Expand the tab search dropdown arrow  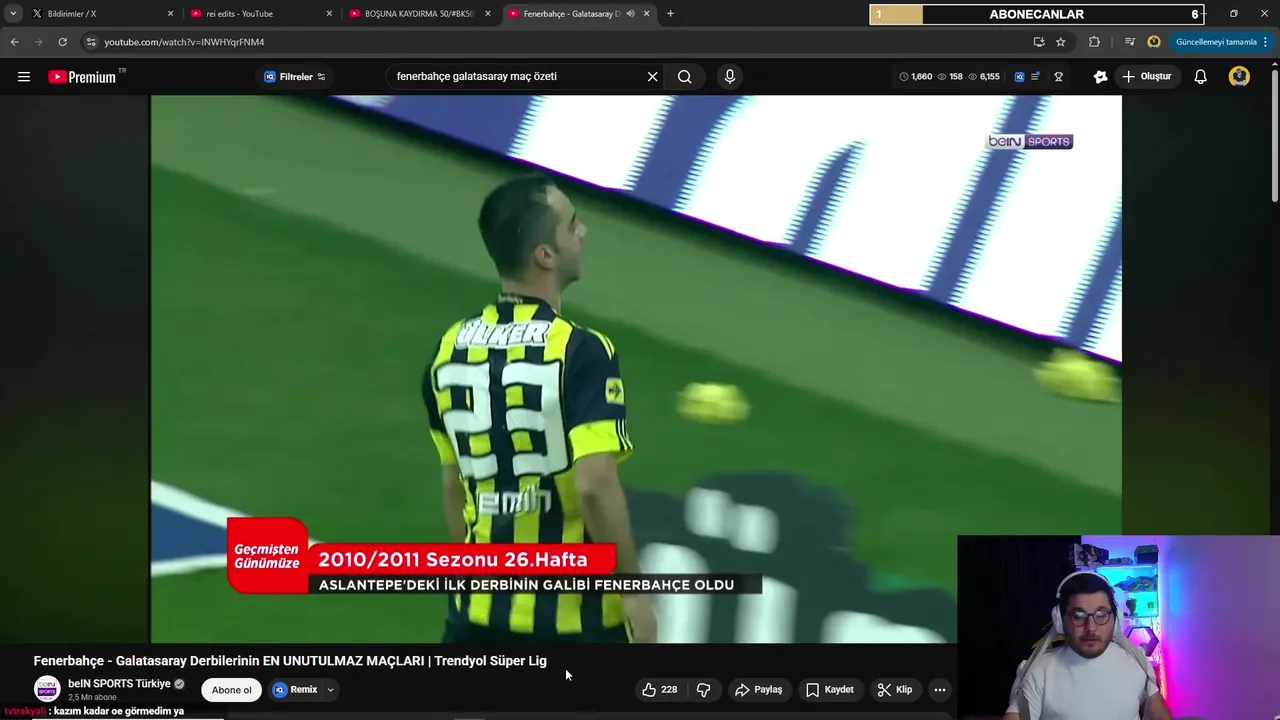[13, 14]
